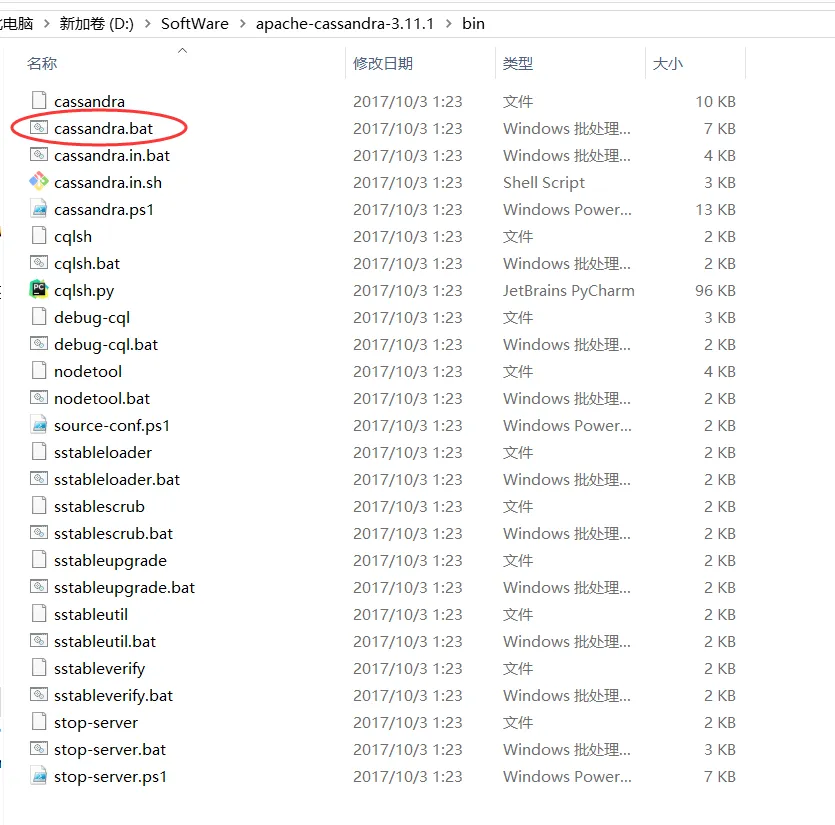Select the file name cassandra.ps1

(104, 209)
